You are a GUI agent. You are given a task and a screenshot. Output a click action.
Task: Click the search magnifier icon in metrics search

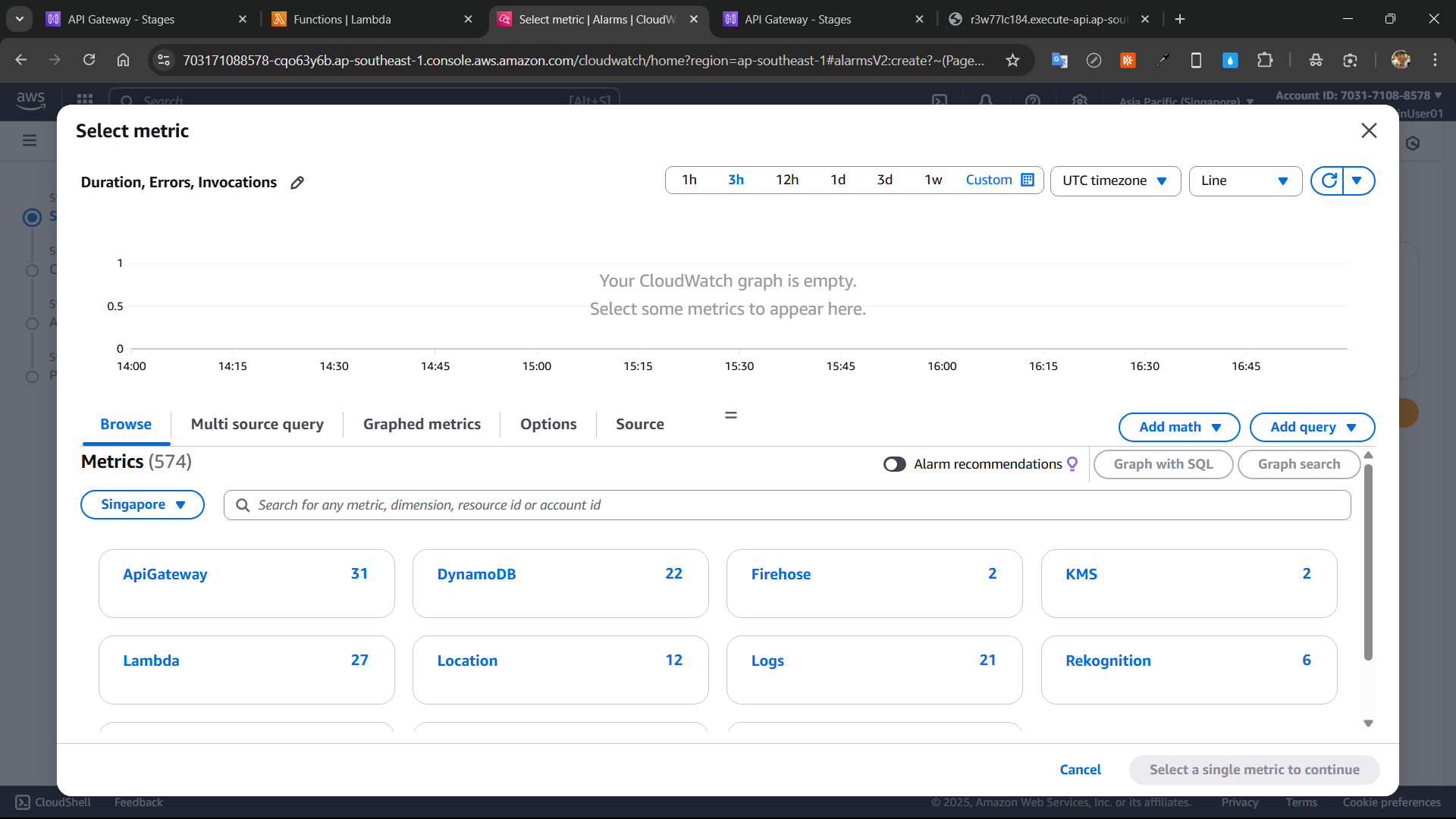243,505
